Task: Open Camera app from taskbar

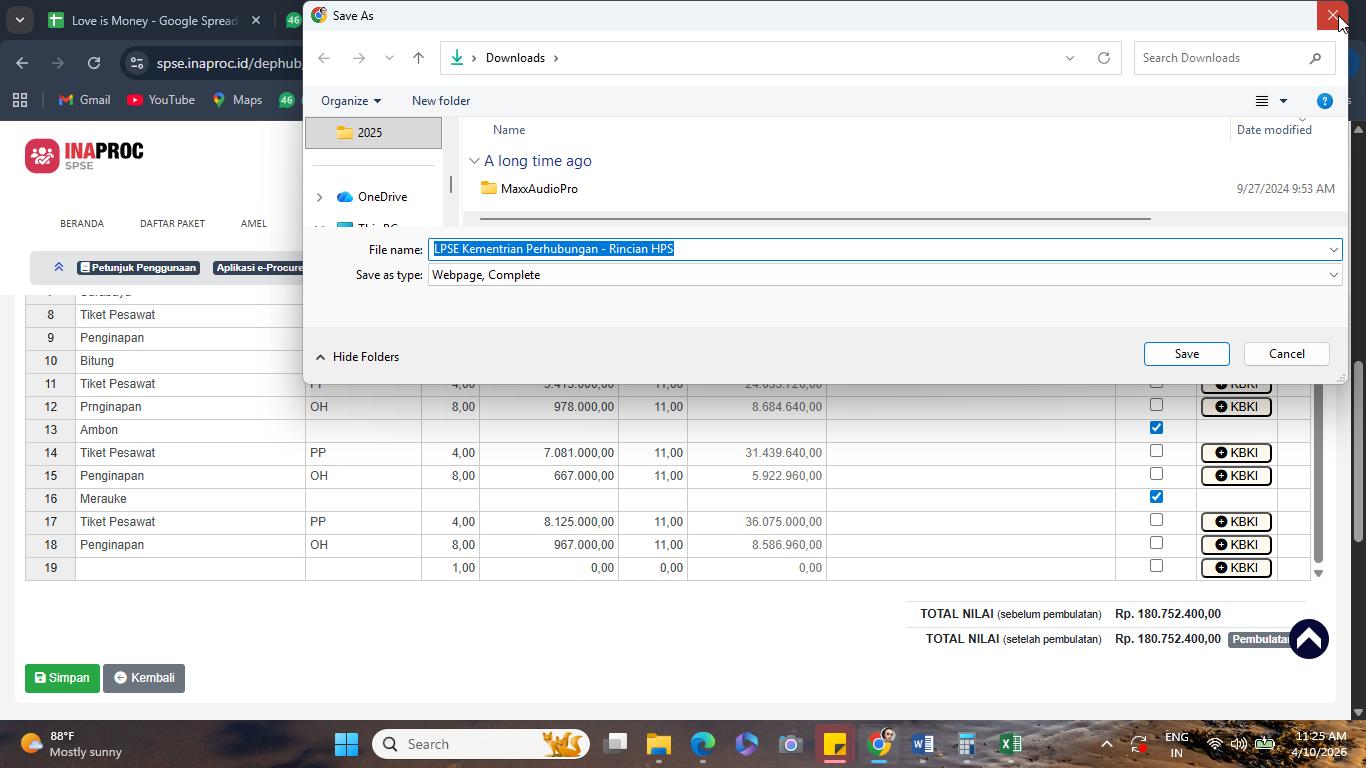Action: point(791,744)
